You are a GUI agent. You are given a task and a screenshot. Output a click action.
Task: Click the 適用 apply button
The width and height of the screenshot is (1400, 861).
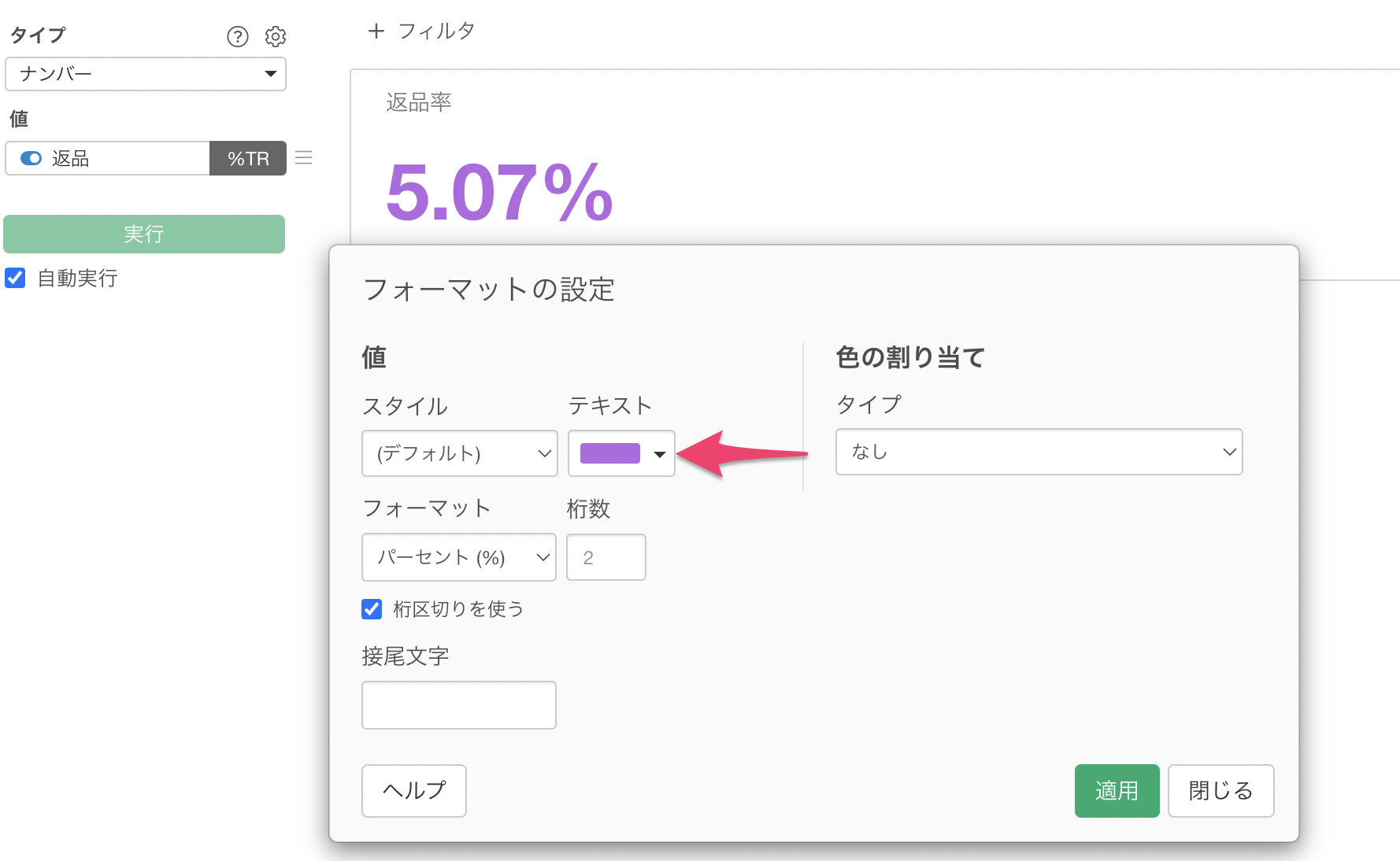click(1117, 791)
